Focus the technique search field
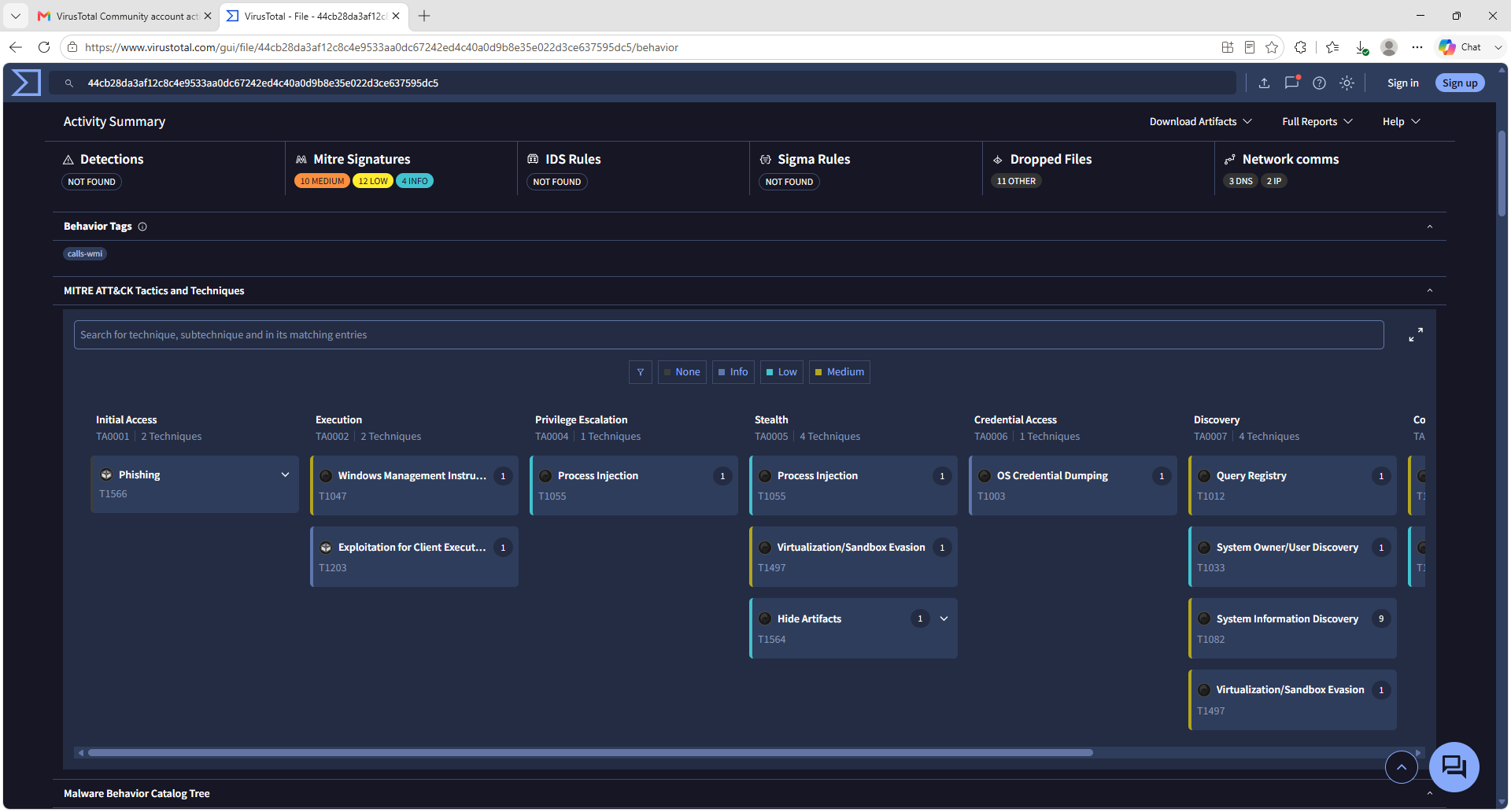The width and height of the screenshot is (1511, 812). point(729,335)
